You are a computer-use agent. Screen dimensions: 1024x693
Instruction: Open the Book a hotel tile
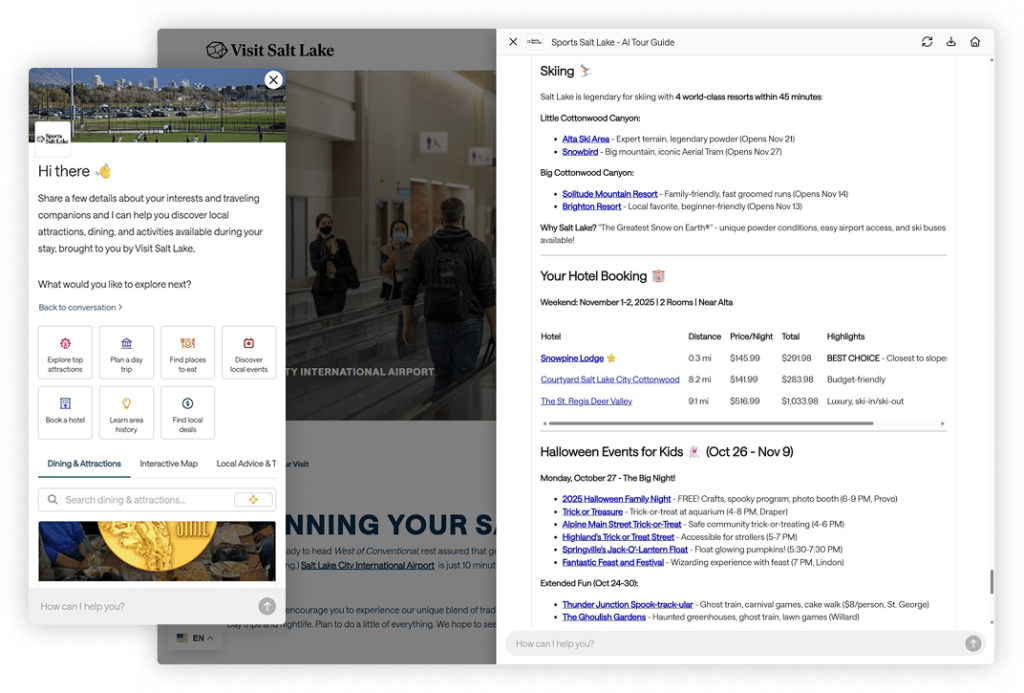tap(65, 413)
